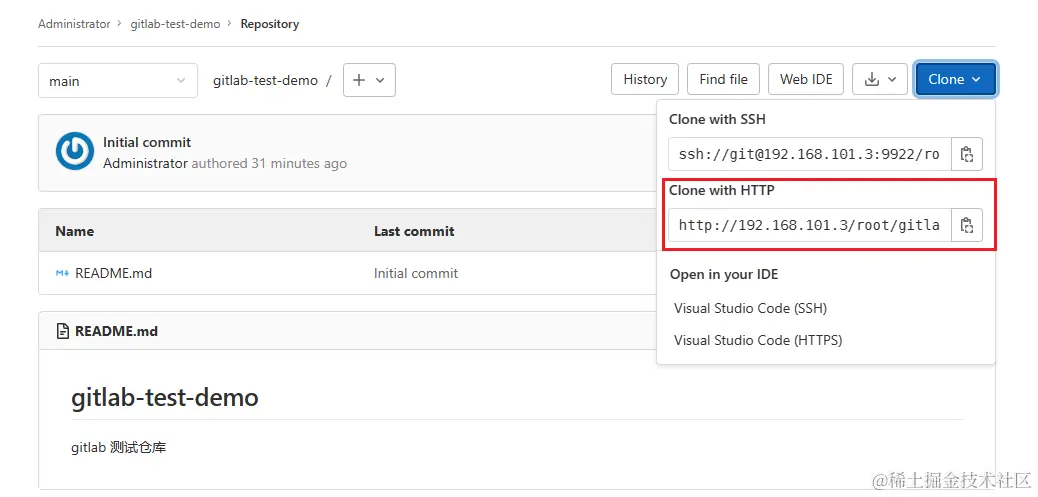Copy the HTTP clone URL
Screen dimensions: 1038x497
tap(967, 225)
